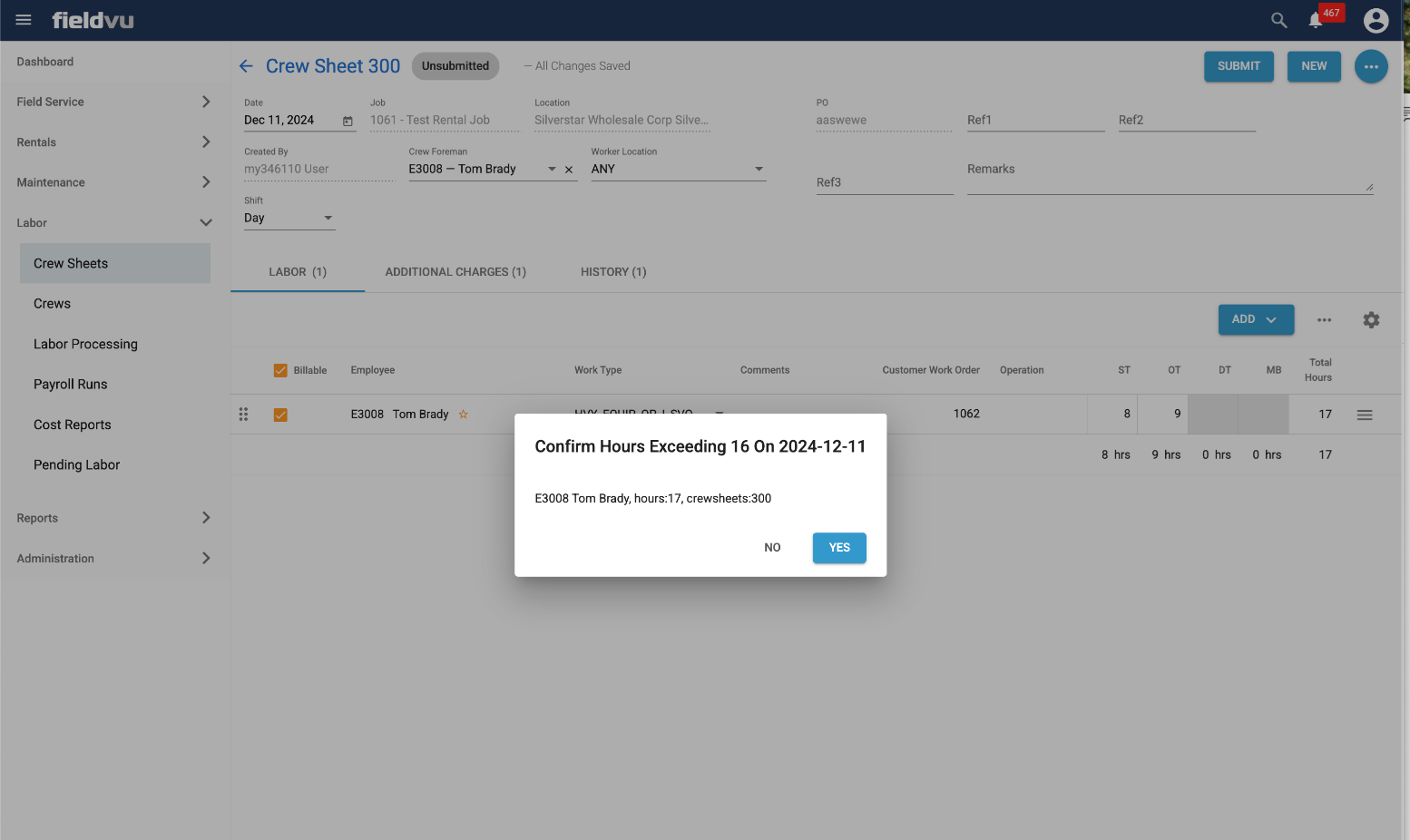Click the Total Hours column header
The image size is (1410, 840).
coord(1319,370)
